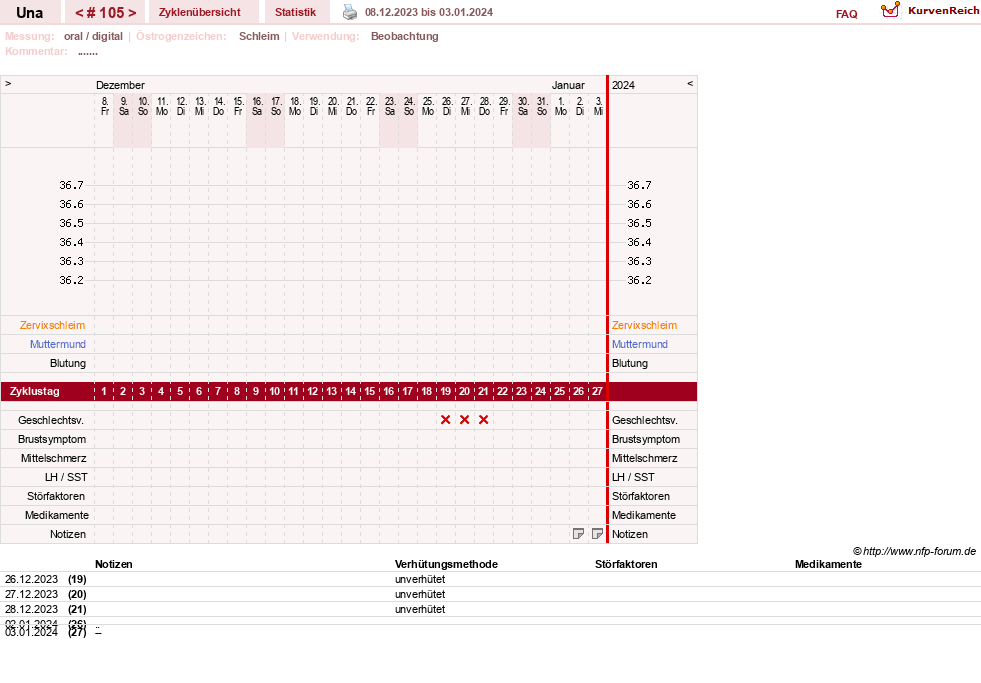
Task: Click the 26.12.2023 notes table row
Action: click(490, 579)
